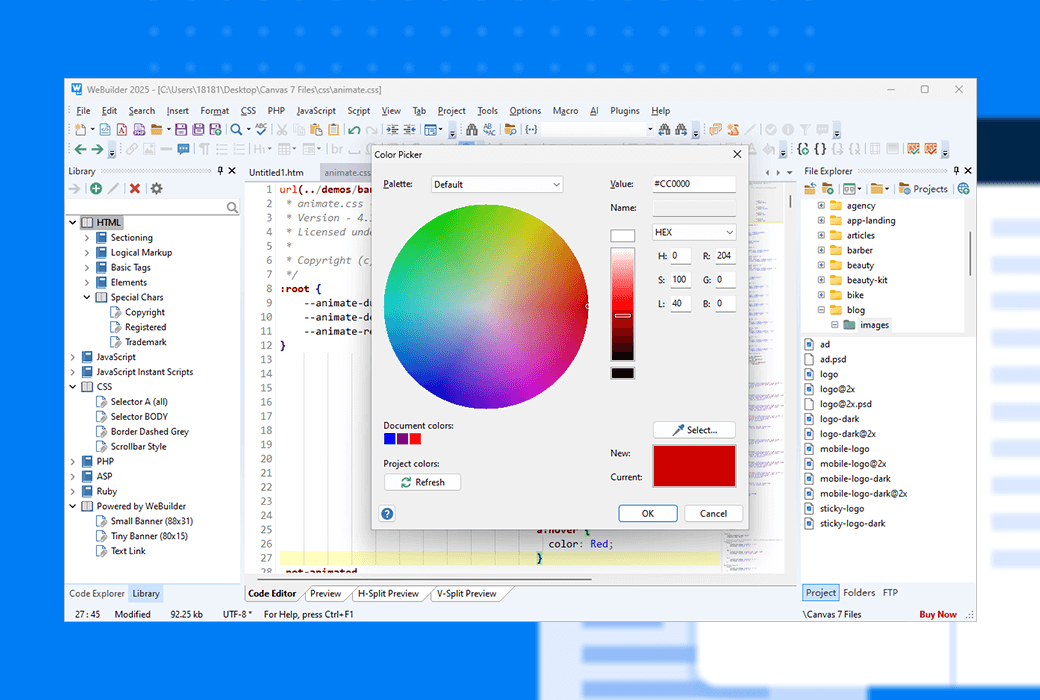Expand the JavaScript library node
Image resolution: width=1040 pixels, height=700 pixels.
click(x=73, y=357)
